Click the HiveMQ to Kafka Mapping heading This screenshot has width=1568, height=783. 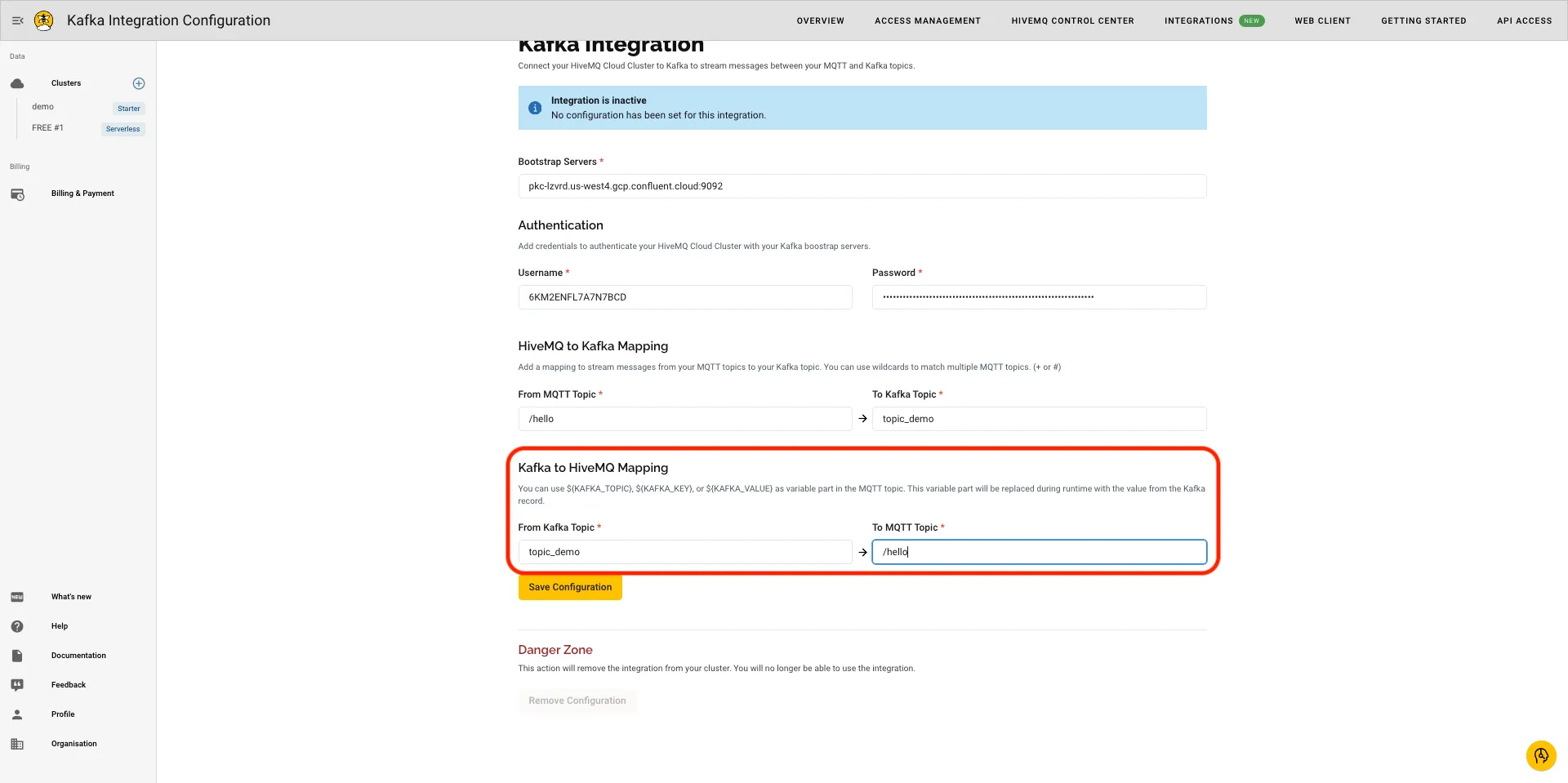pyautogui.click(x=593, y=346)
